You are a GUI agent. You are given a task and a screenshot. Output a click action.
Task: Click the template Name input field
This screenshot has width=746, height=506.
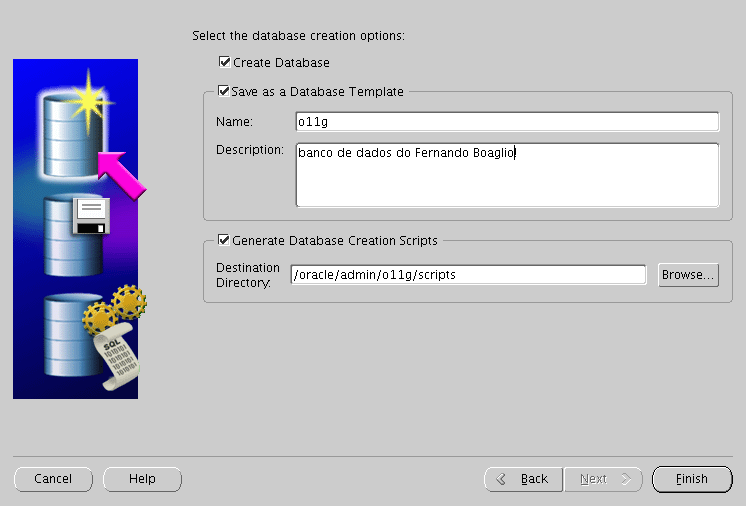click(507, 122)
